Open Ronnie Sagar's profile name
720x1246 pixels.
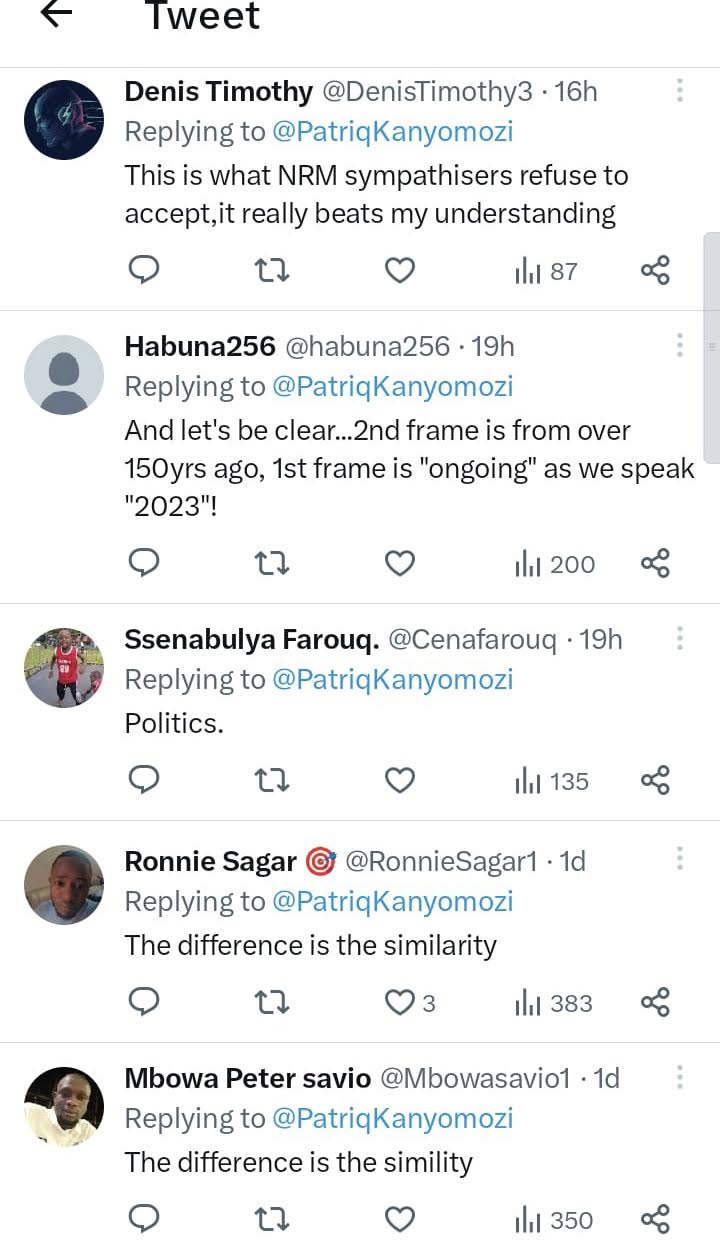210,861
